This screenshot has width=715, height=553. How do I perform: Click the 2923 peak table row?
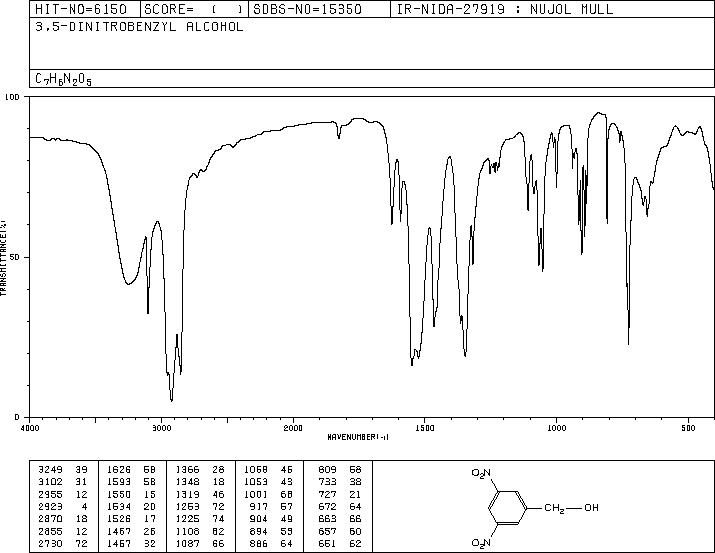(63, 506)
